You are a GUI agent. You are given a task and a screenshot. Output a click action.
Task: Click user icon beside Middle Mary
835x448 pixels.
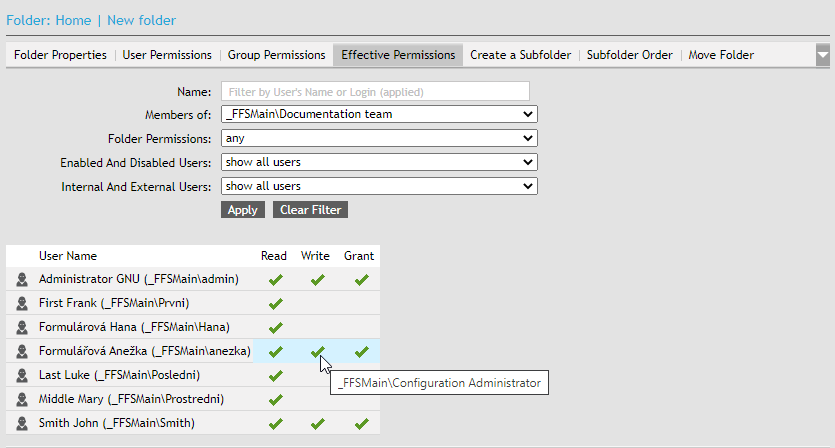pyautogui.click(x=22, y=400)
